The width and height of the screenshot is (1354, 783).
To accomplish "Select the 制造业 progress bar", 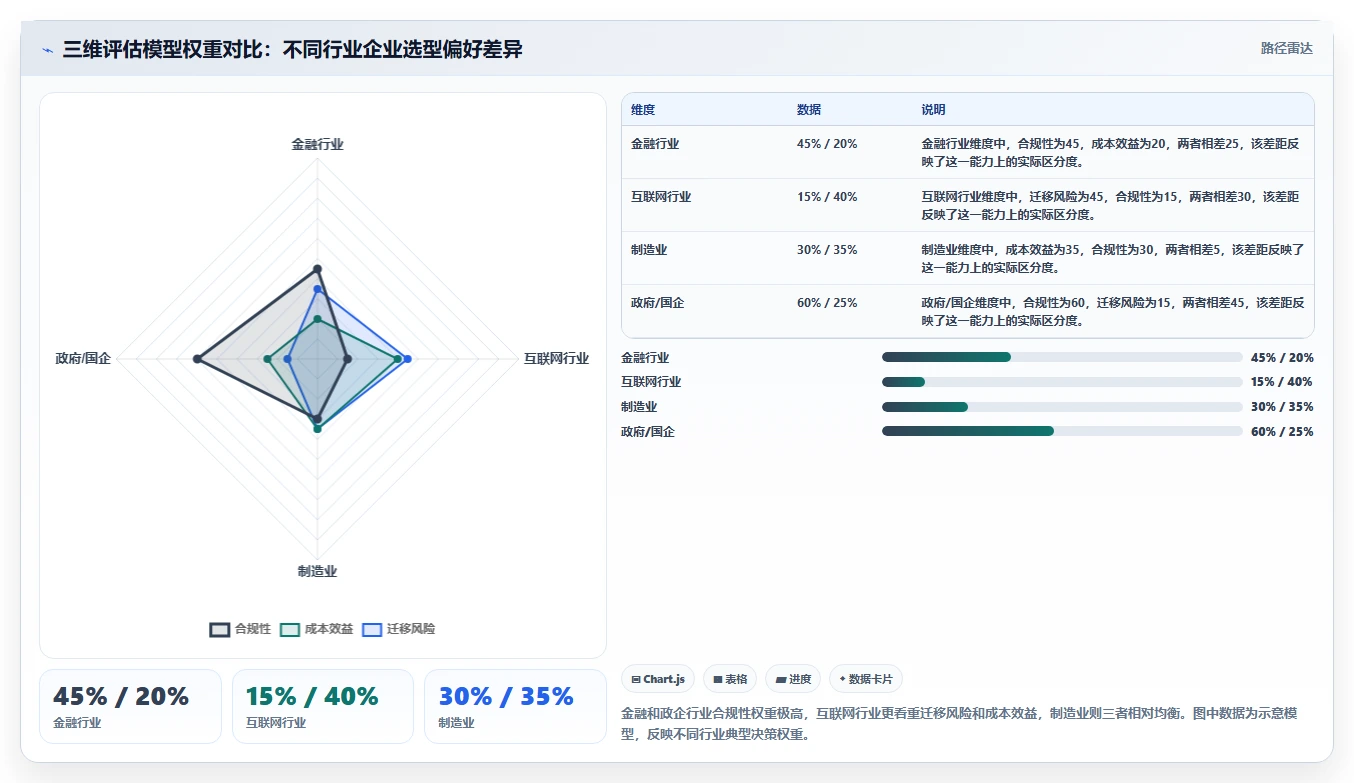I will (1062, 407).
